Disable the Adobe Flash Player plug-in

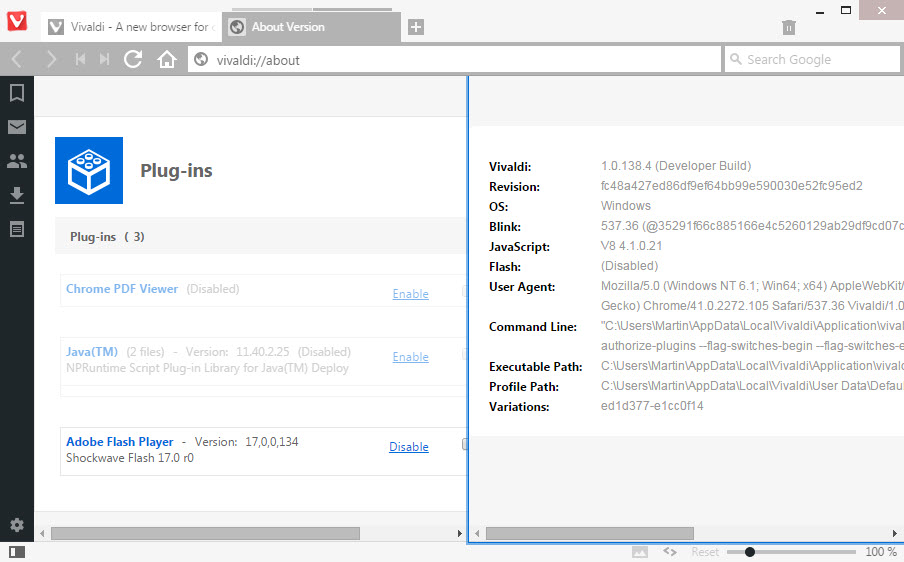[x=409, y=447]
